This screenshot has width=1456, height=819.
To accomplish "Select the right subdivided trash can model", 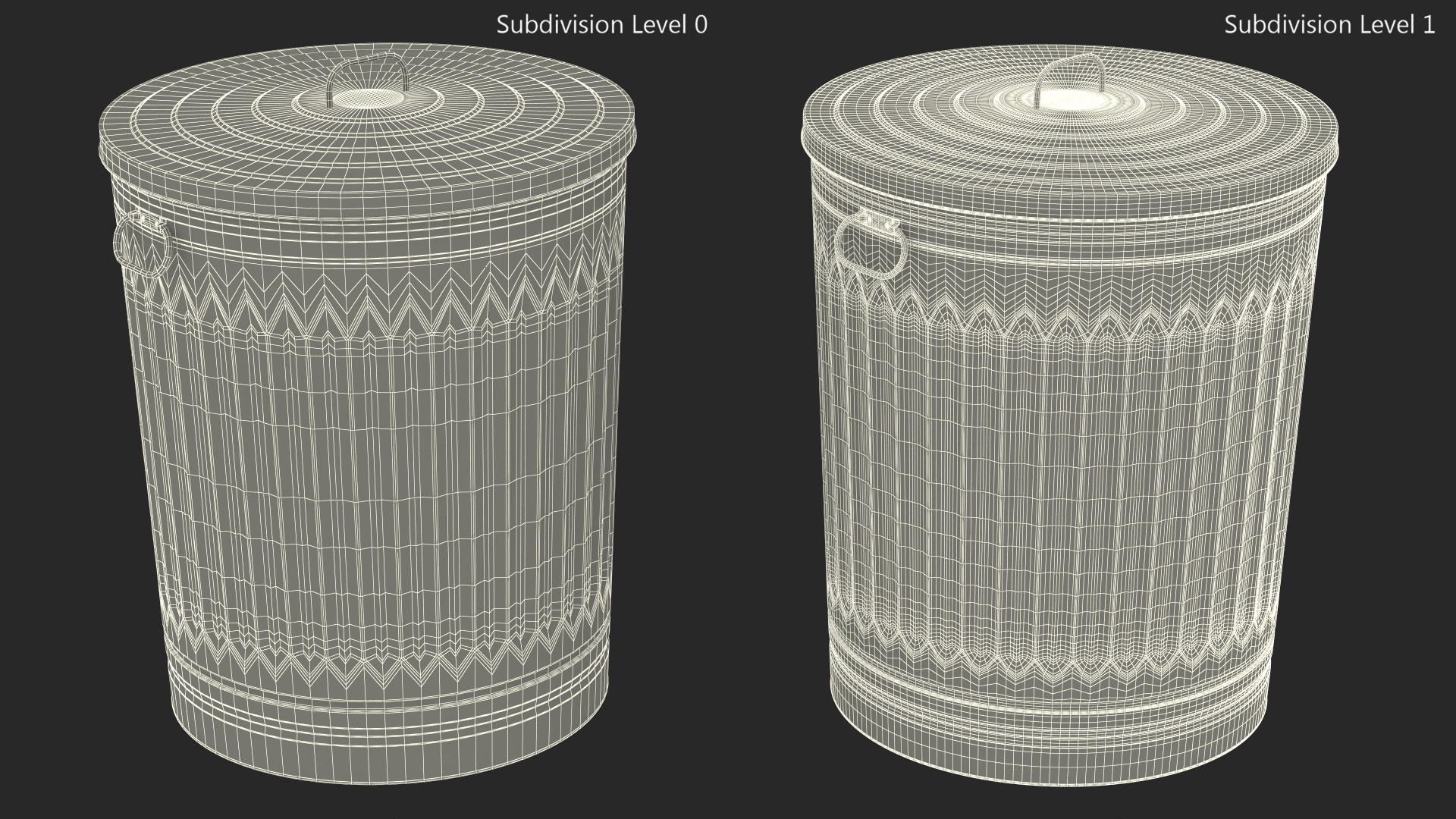I will pos(1069,414).
